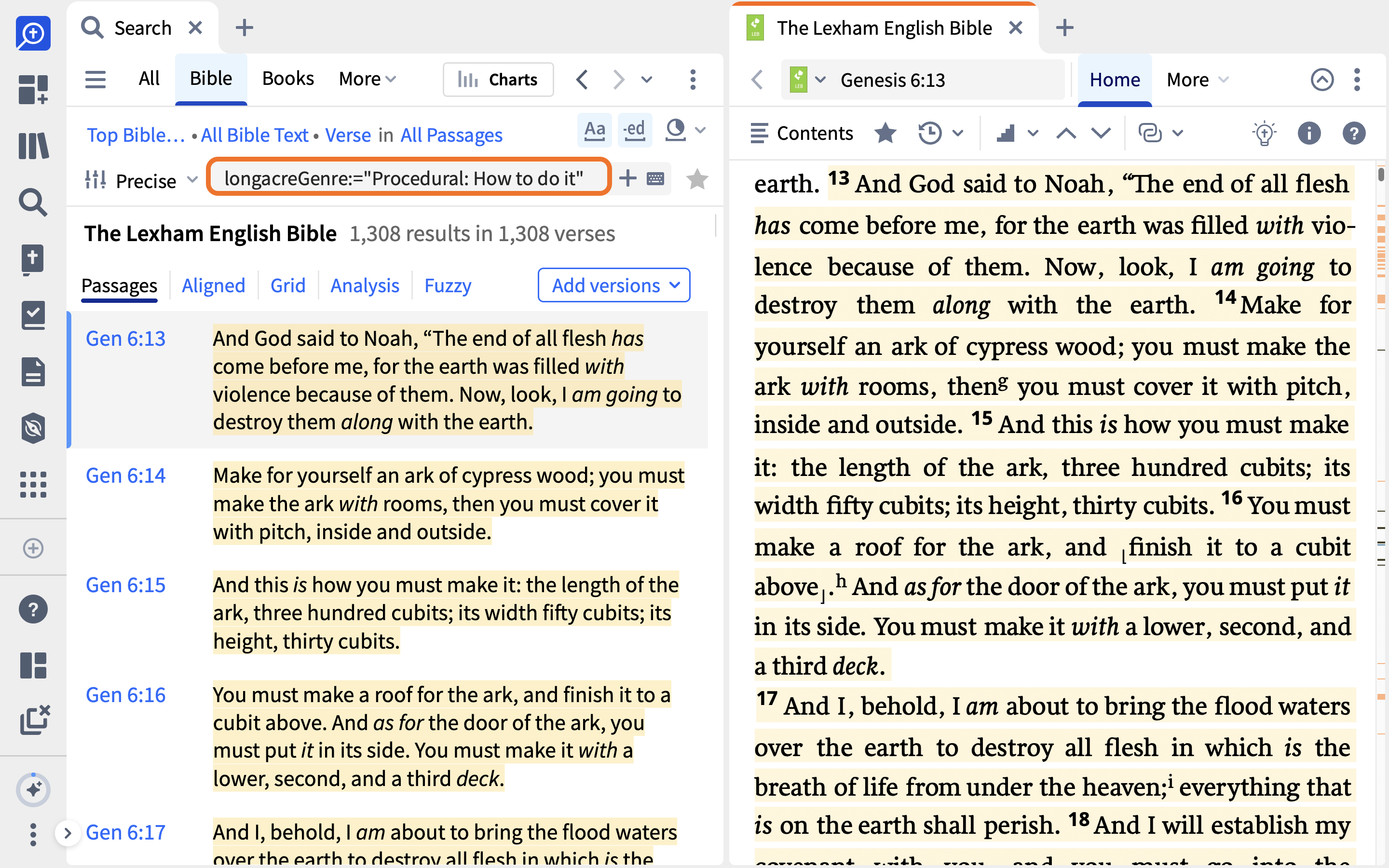
Task: Open the shield icon in sidebar
Action: [x=33, y=428]
